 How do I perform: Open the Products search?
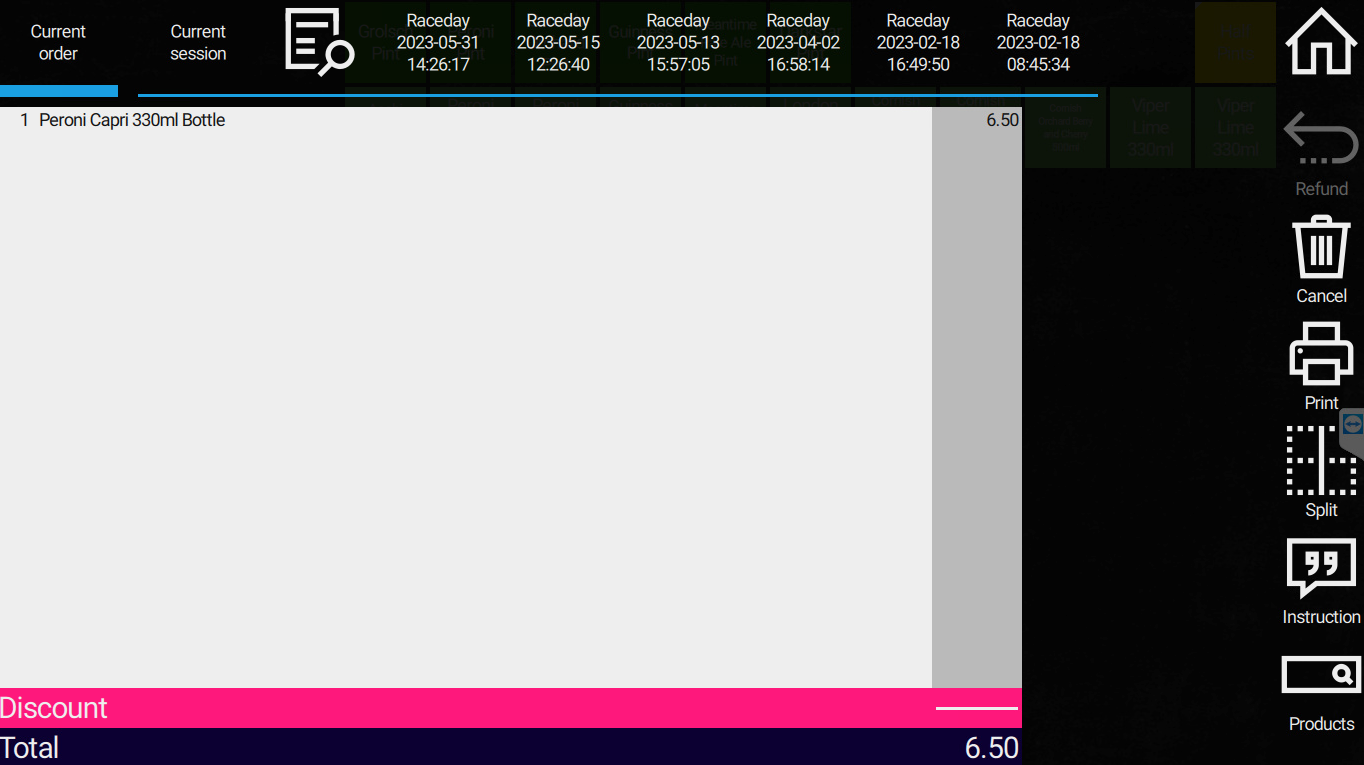point(1321,676)
